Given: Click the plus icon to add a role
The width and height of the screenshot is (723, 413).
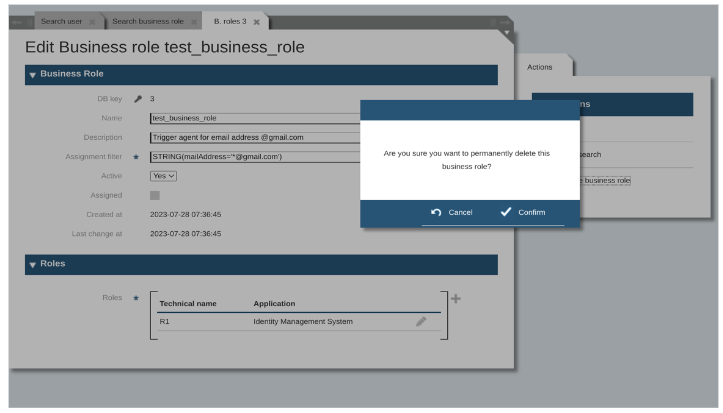Looking at the screenshot, I should [x=456, y=299].
